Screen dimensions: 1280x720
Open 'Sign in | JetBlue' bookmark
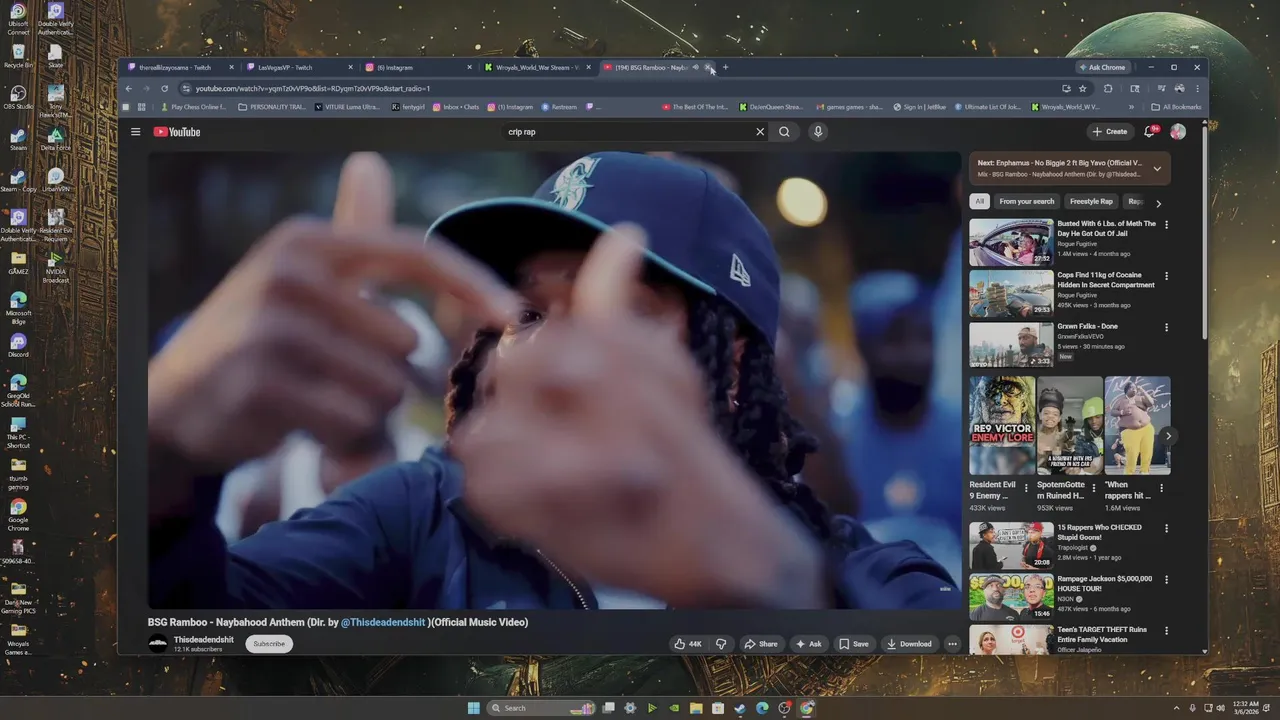[x=920, y=107]
